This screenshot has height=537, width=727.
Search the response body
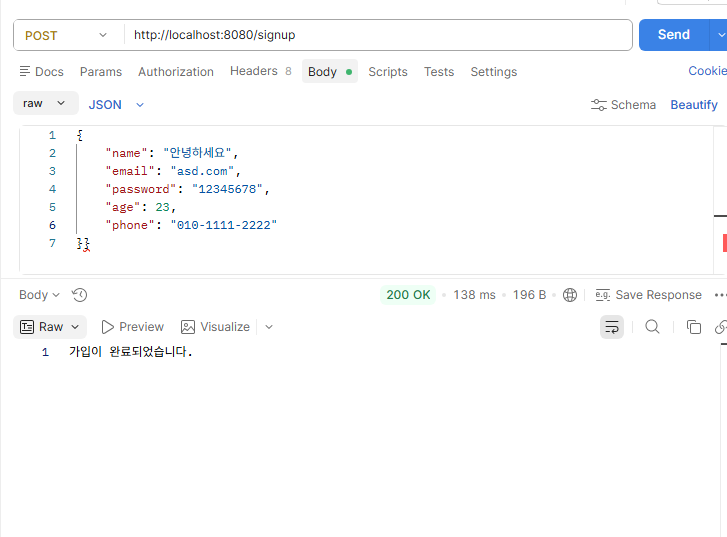(652, 327)
